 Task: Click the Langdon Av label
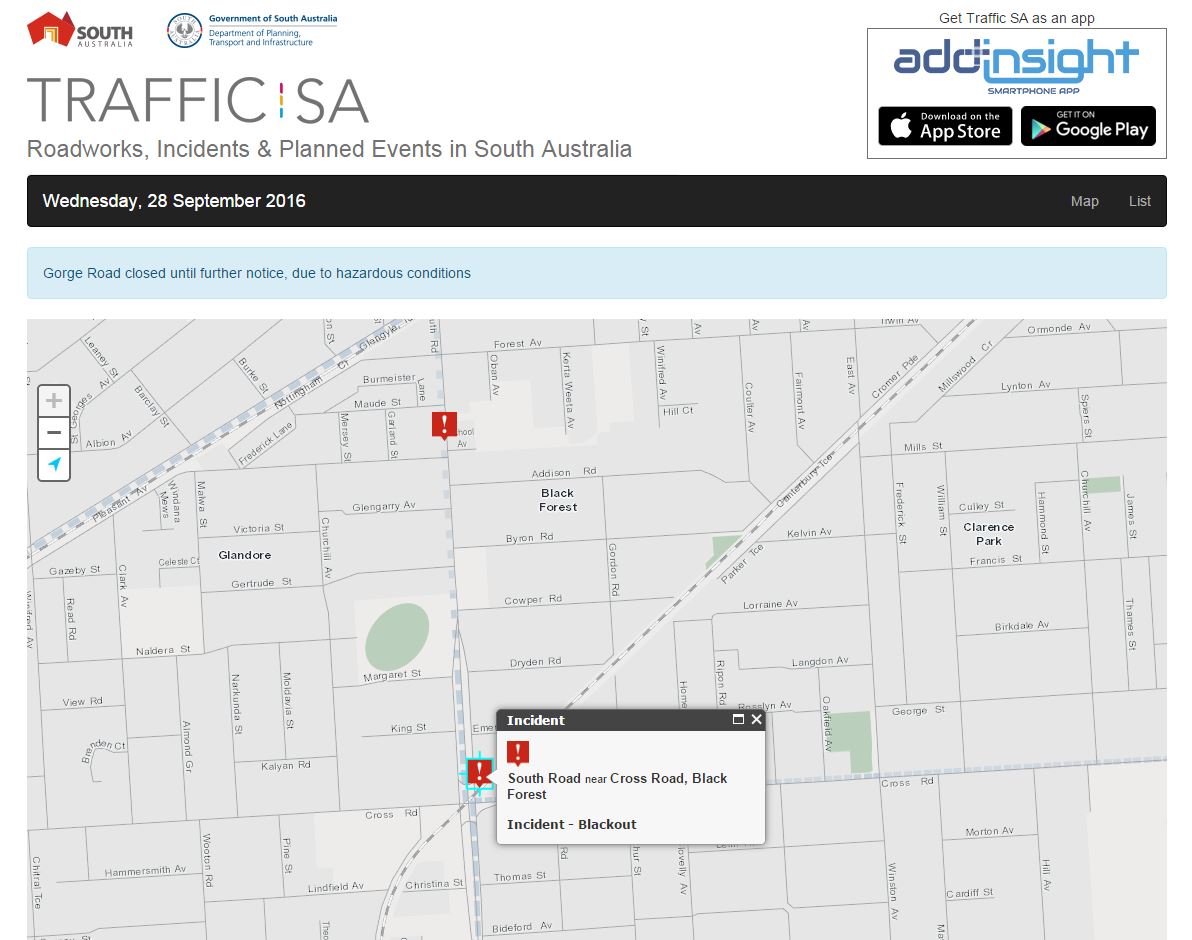pos(820,661)
